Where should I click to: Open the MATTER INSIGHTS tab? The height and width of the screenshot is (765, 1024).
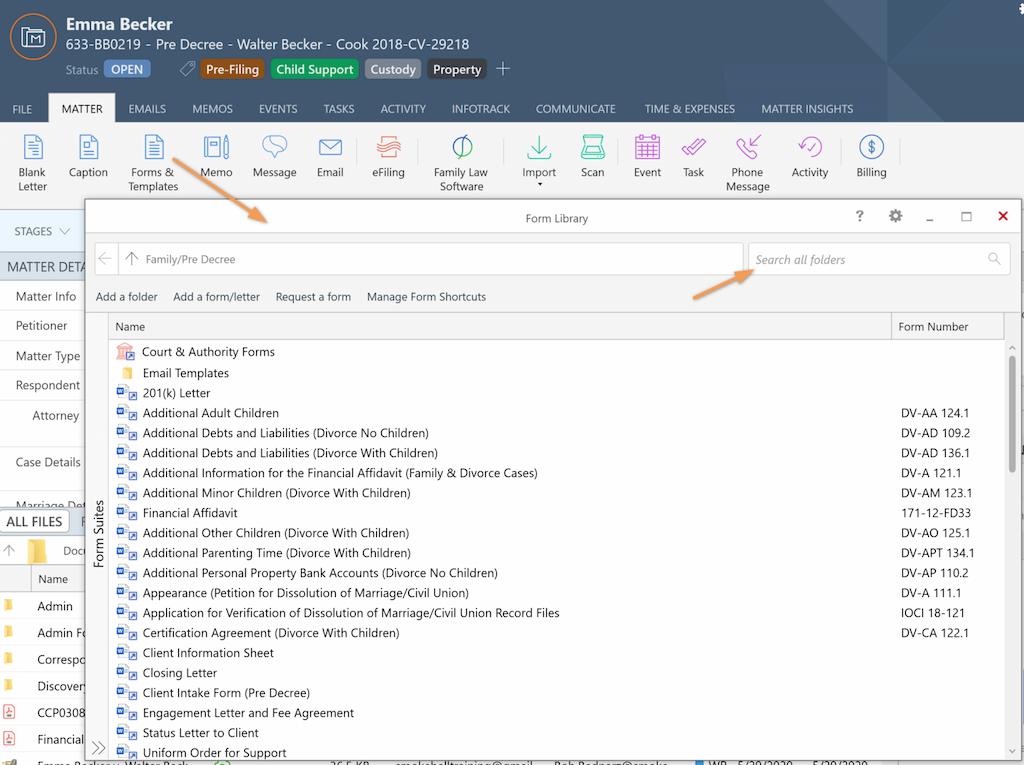[x=807, y=109]
